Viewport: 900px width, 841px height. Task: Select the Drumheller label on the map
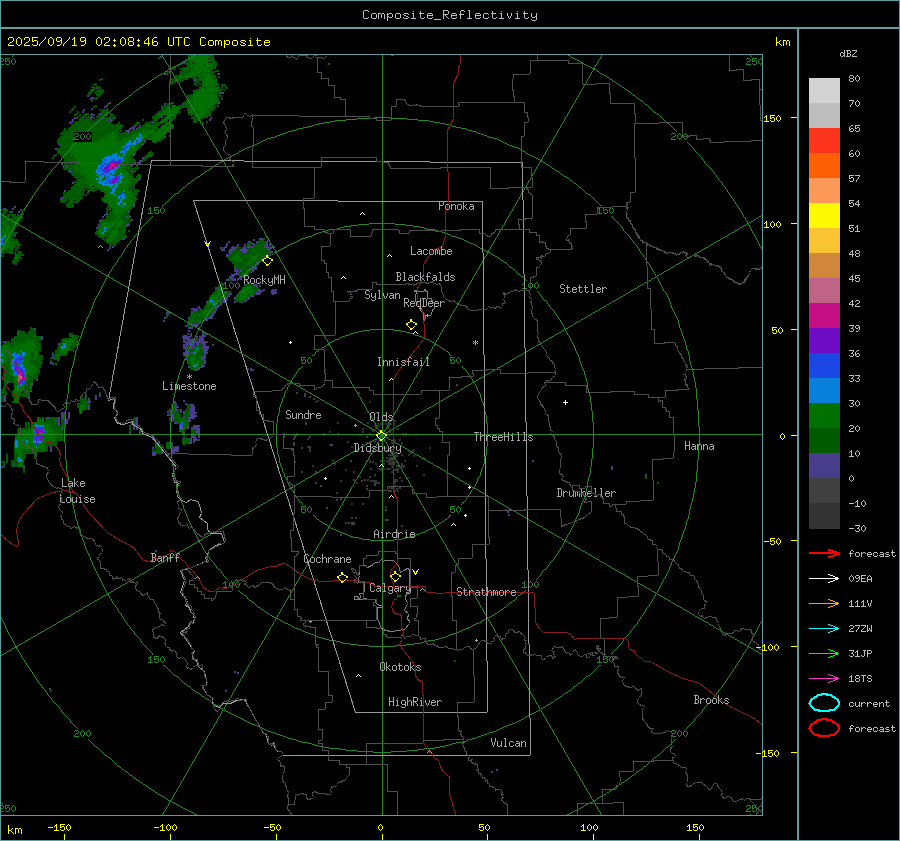tap(586, 493)
